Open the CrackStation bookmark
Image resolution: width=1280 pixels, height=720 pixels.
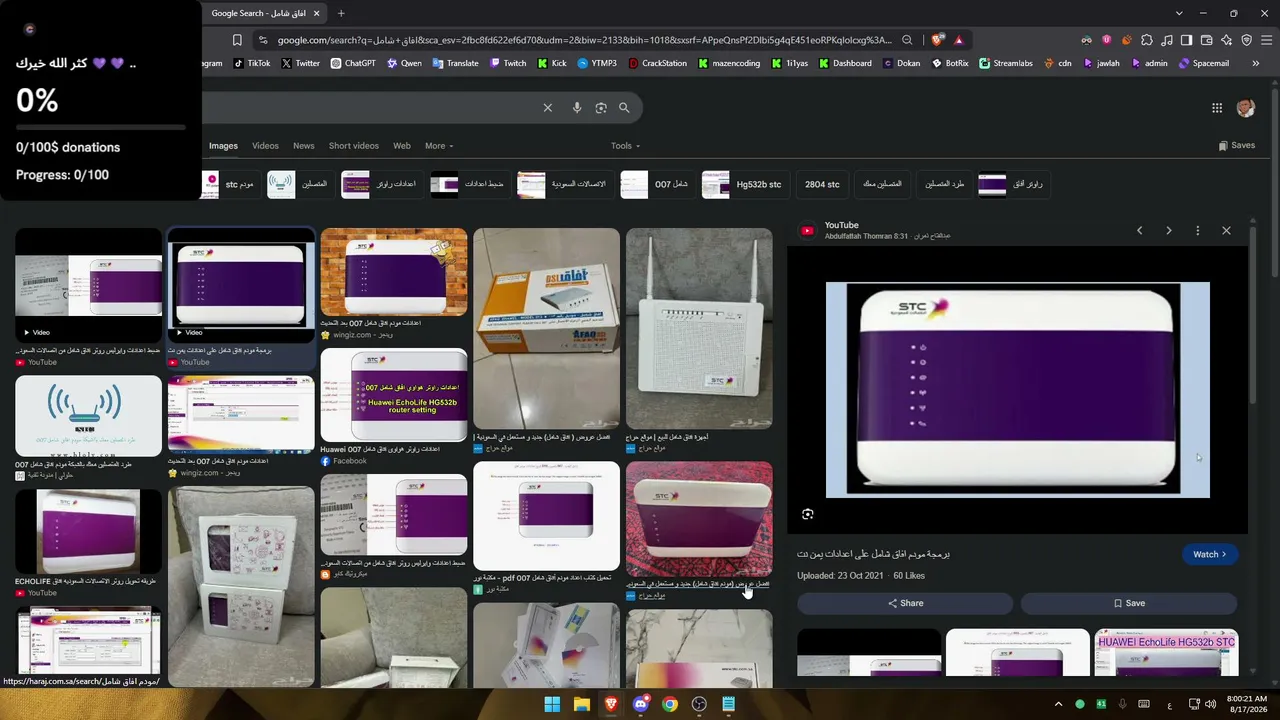point(657,63)
